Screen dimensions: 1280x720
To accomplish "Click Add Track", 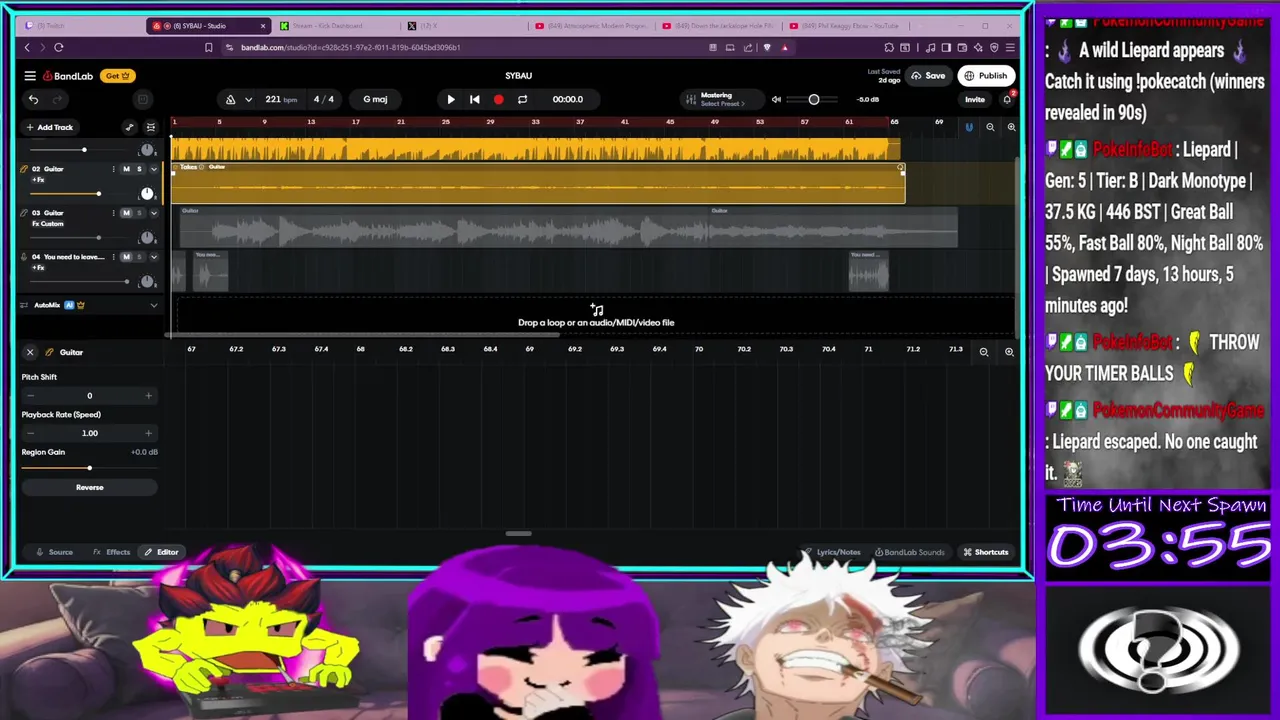I will pos(50,127).
